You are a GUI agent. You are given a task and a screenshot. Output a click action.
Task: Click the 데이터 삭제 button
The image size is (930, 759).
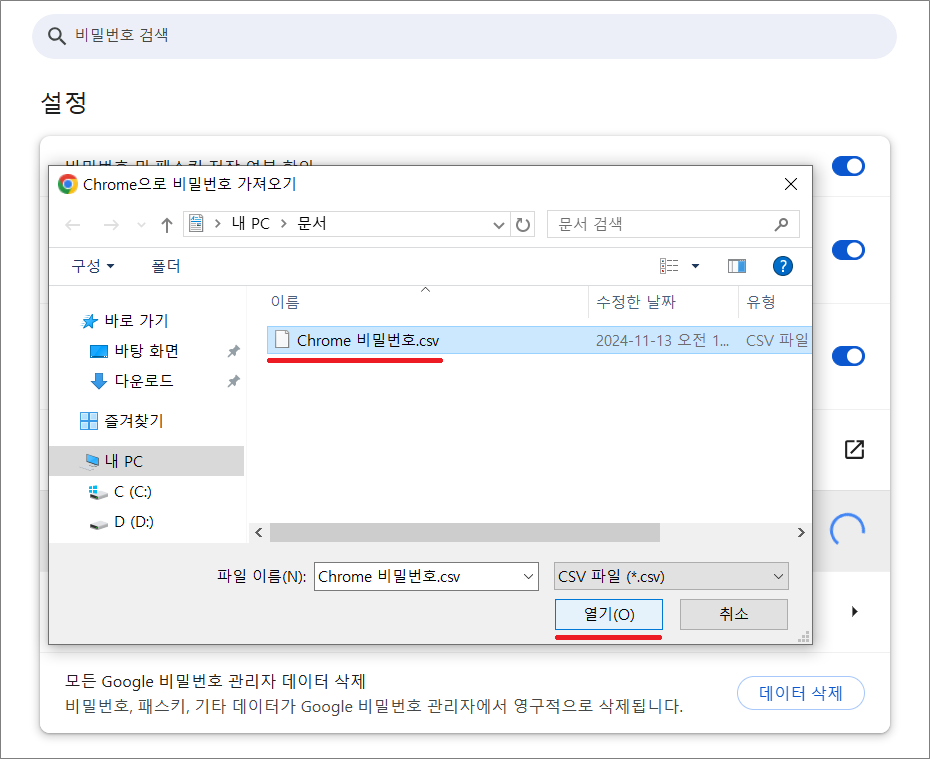tap(801, 693)
